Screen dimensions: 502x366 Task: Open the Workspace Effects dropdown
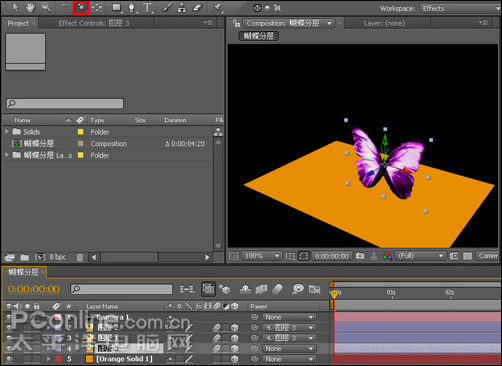(x=460, y=8)
